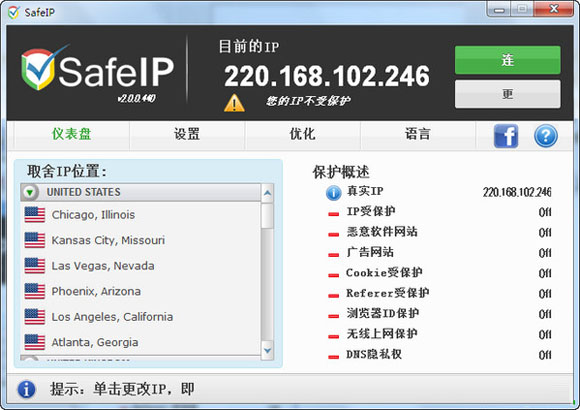Click the DNS隐私权 label
Viewport: 580px width, 410px height.
[x=374, y=354]
